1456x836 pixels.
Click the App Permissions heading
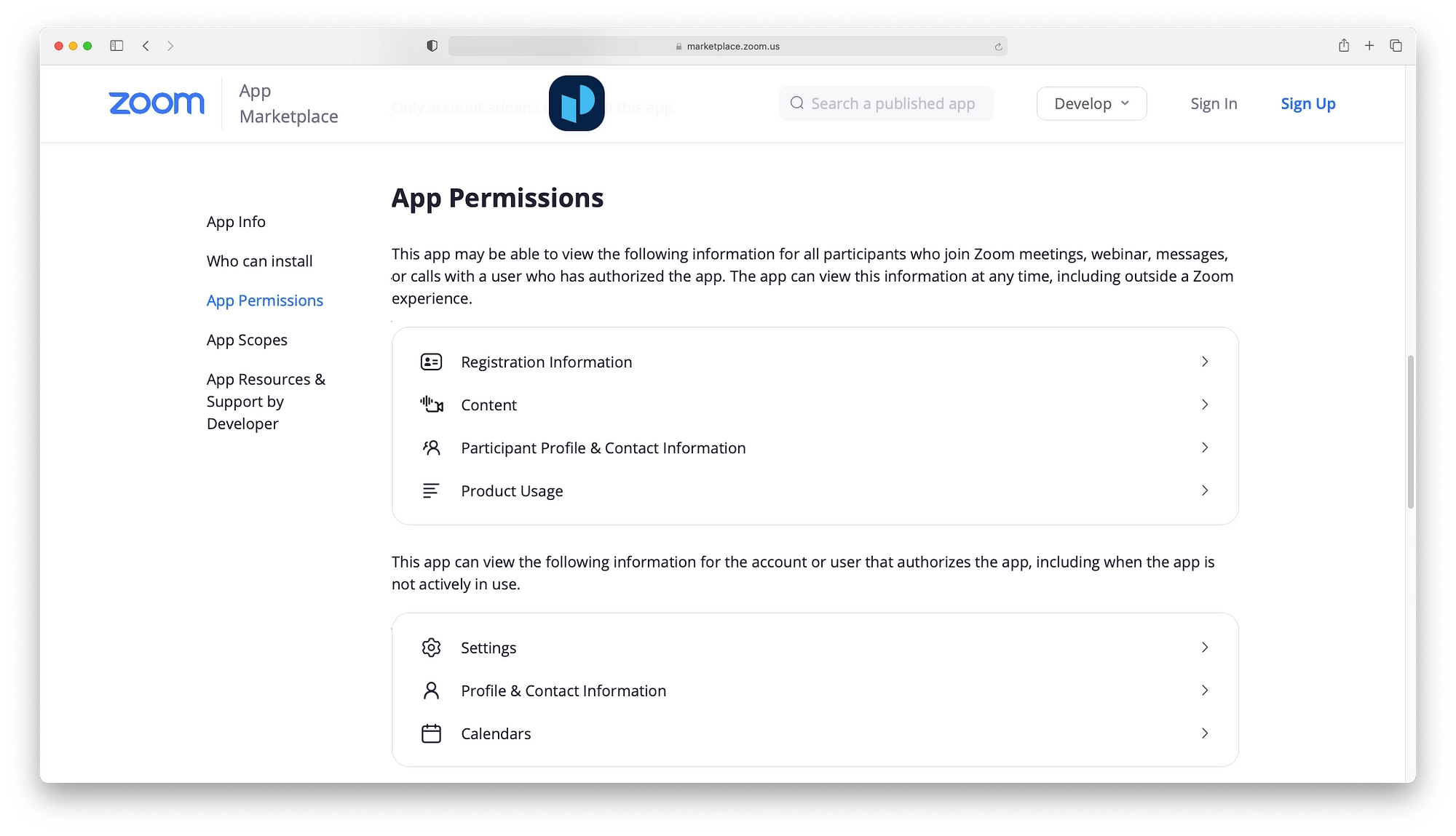[x=497, y=198]
